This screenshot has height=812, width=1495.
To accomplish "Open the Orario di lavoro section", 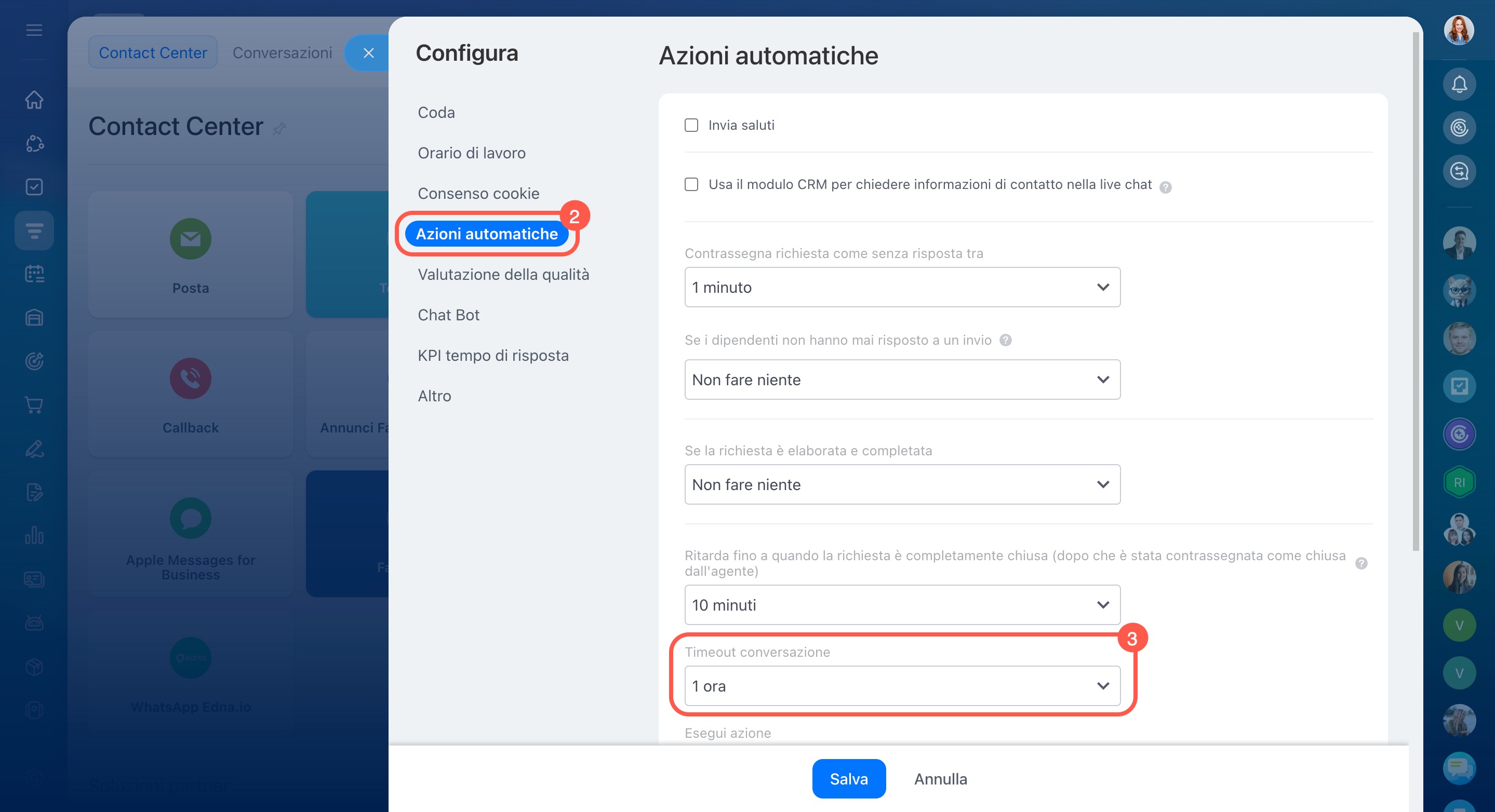I will point(471,153).
